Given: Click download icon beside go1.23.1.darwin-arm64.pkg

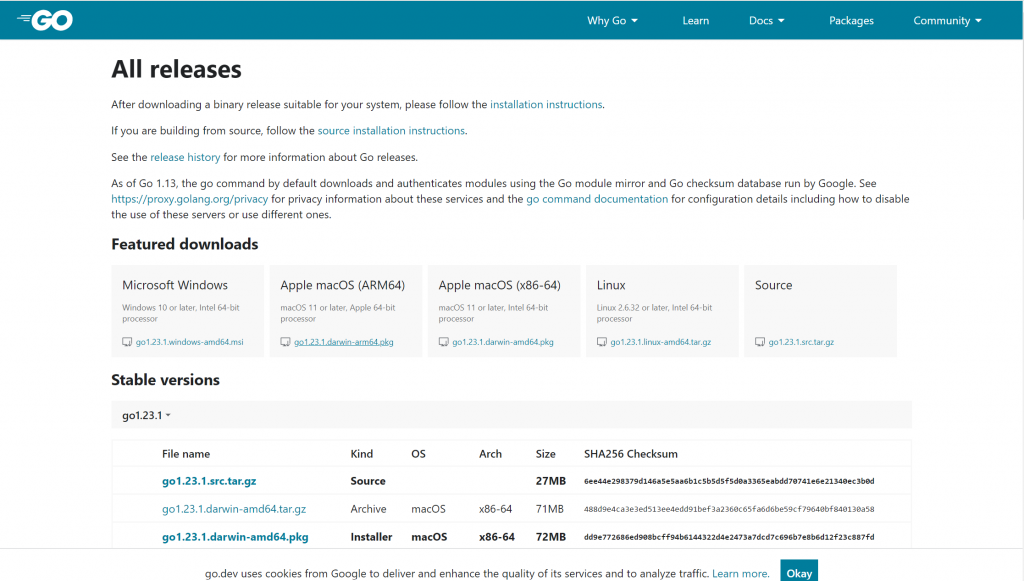Looking at the screenshot, I should coord(285,342).
